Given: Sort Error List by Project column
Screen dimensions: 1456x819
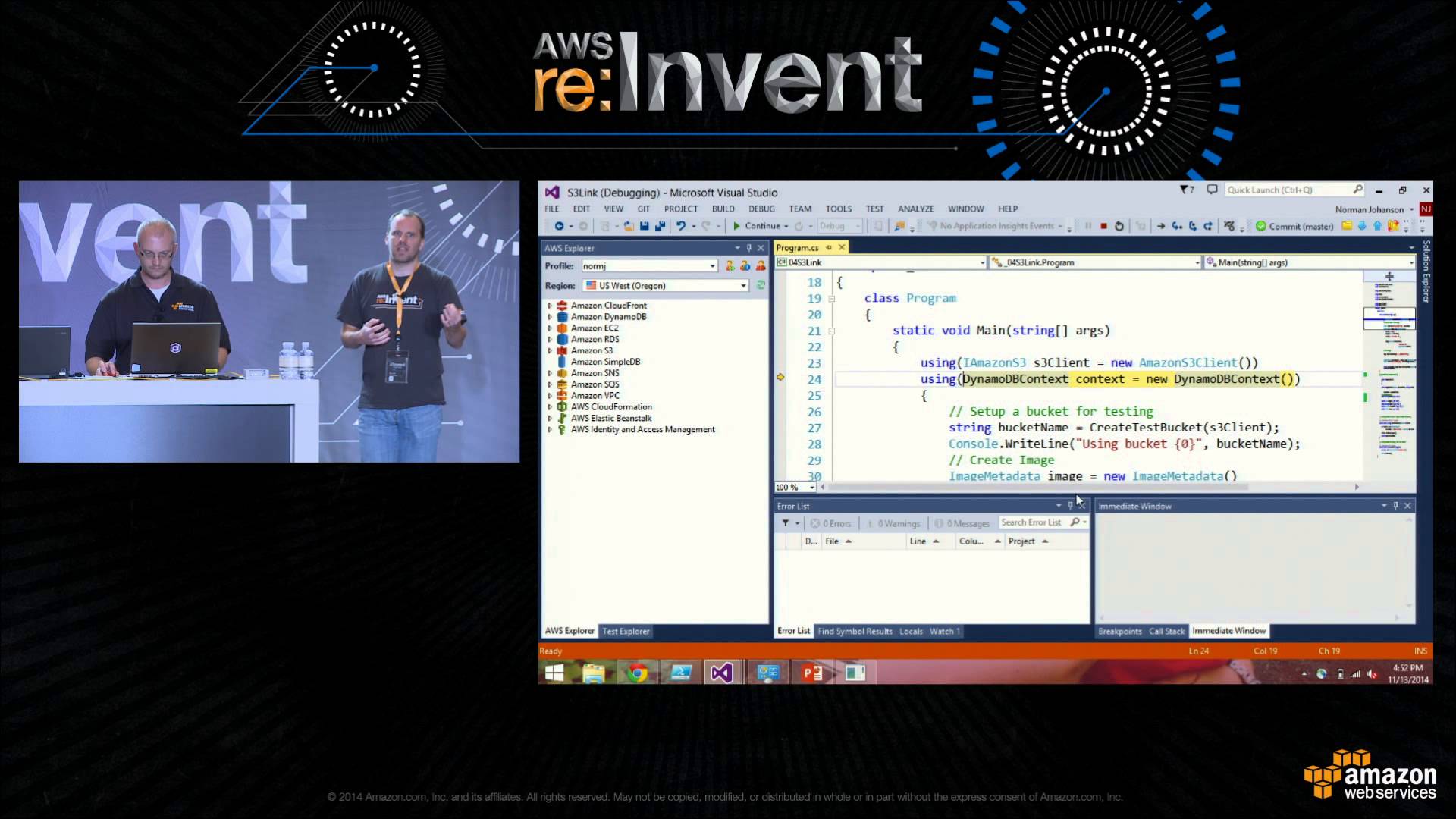Looking at the screenshot, I should pos(1046,541).
